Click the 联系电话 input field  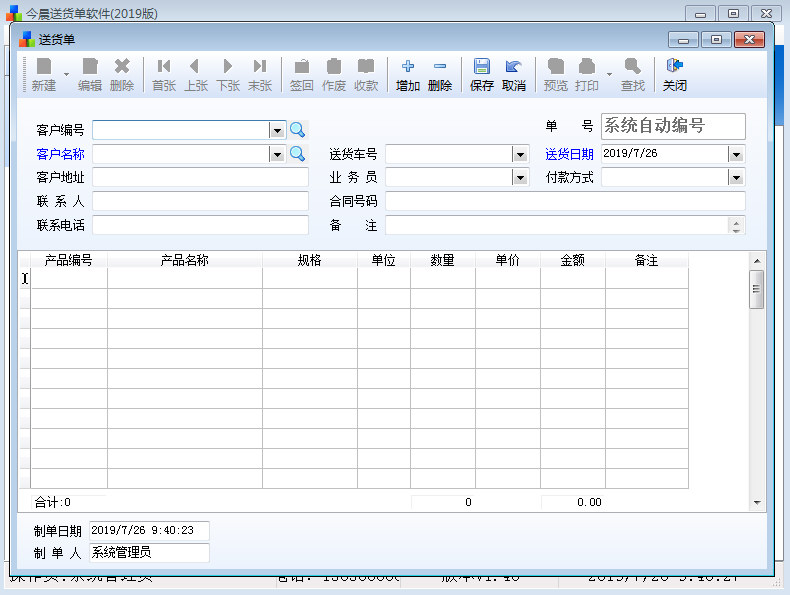pyautogui.click(x=200, y=225)
